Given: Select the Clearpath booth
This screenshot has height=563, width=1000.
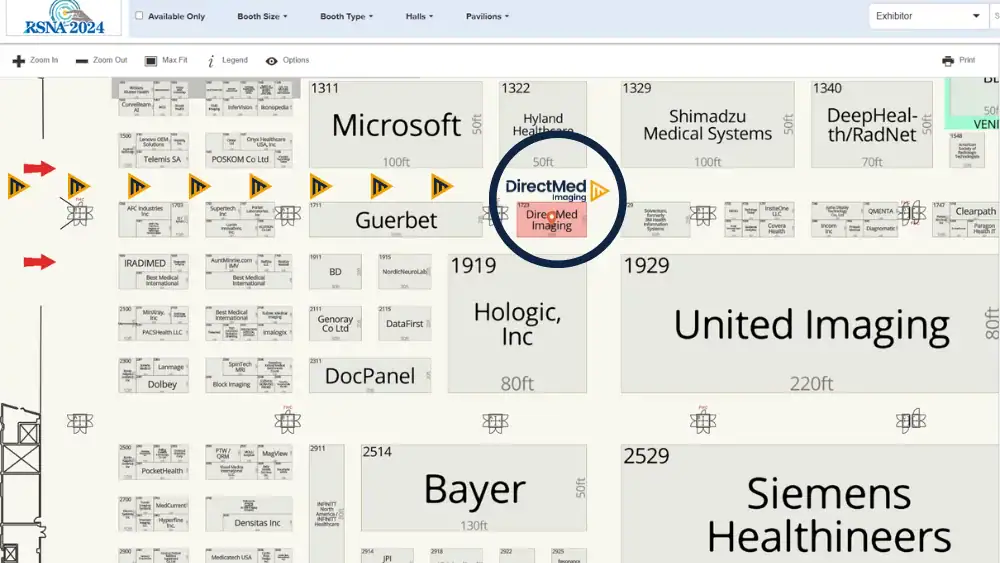Looking at the screenshot, I should tap(975, 211).
